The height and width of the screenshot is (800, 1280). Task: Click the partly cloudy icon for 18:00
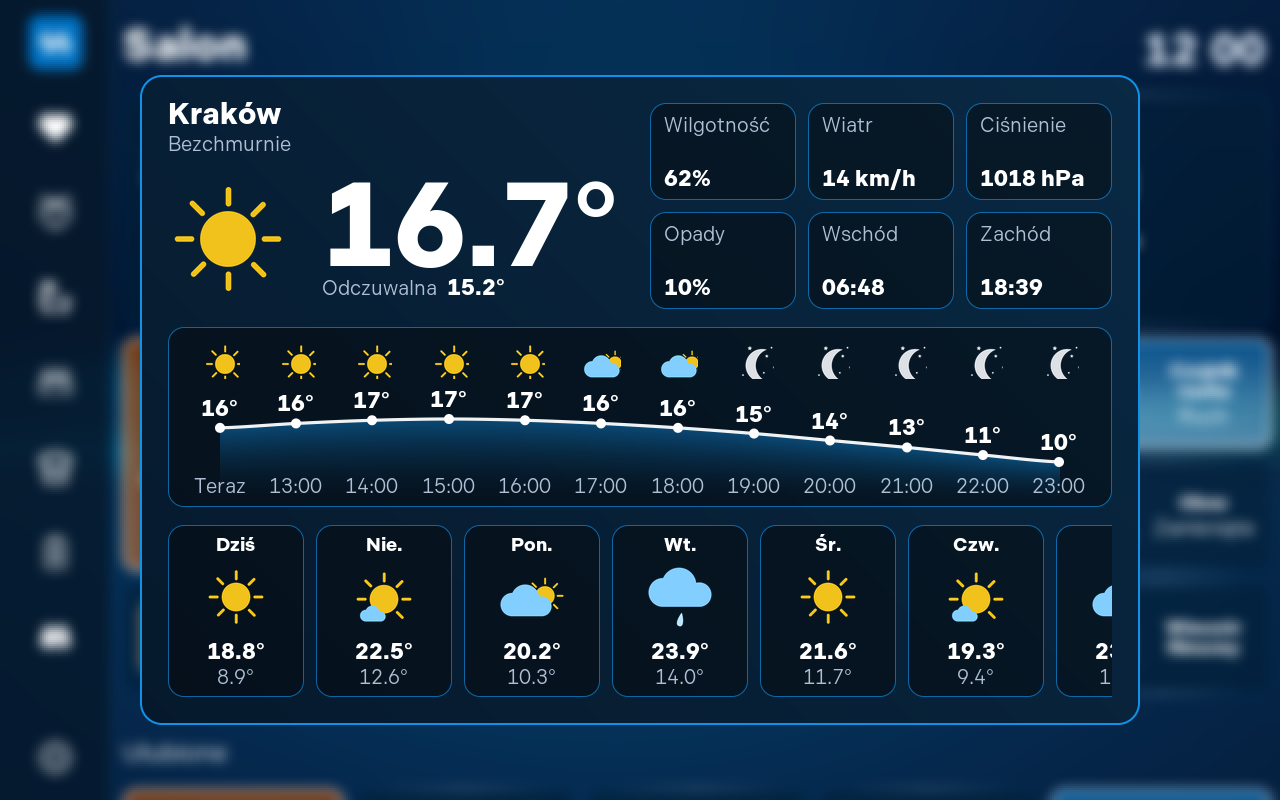(679, 365)
